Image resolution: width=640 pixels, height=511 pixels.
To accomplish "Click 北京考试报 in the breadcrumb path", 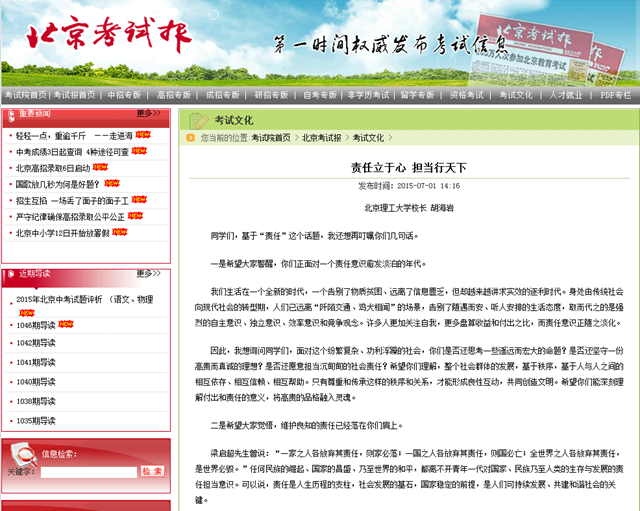I will (x=321, y=138).
